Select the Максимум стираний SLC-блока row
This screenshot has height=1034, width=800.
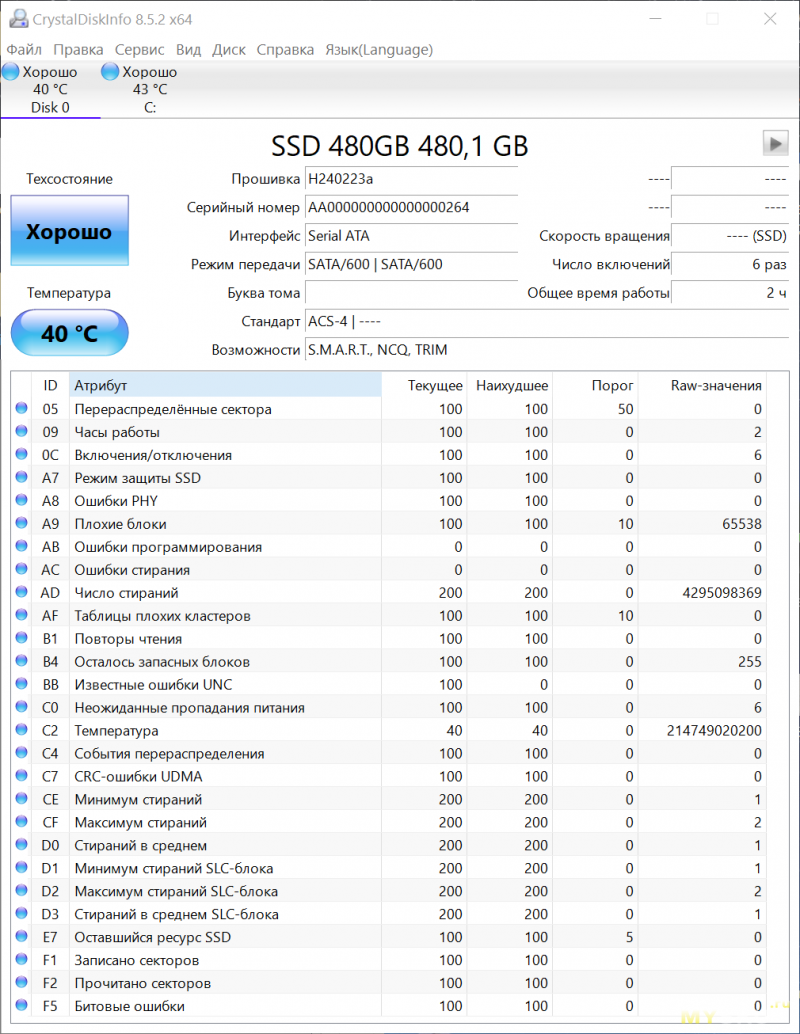[x=389, y=891]
